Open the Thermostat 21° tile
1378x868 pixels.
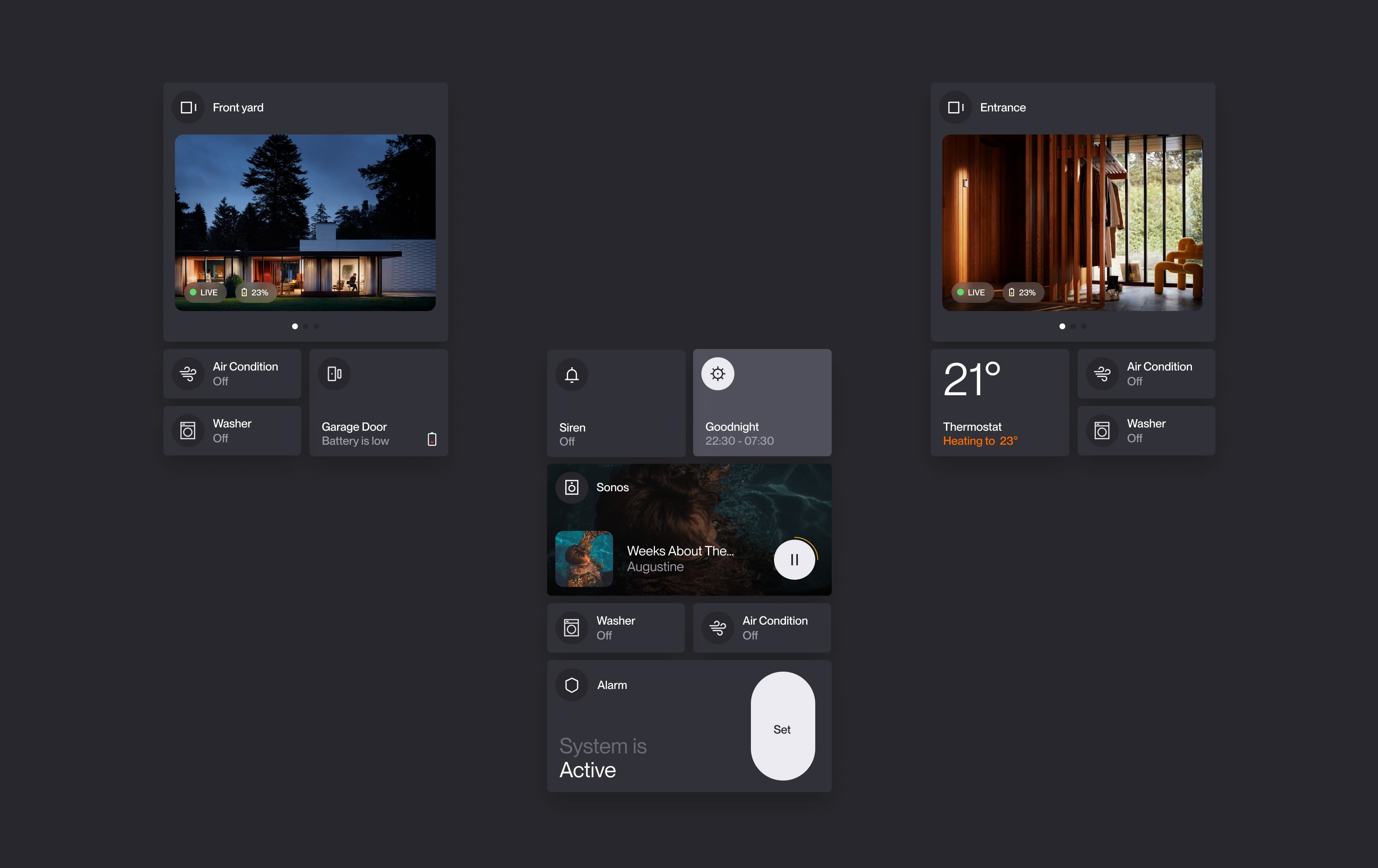point(999,402)
